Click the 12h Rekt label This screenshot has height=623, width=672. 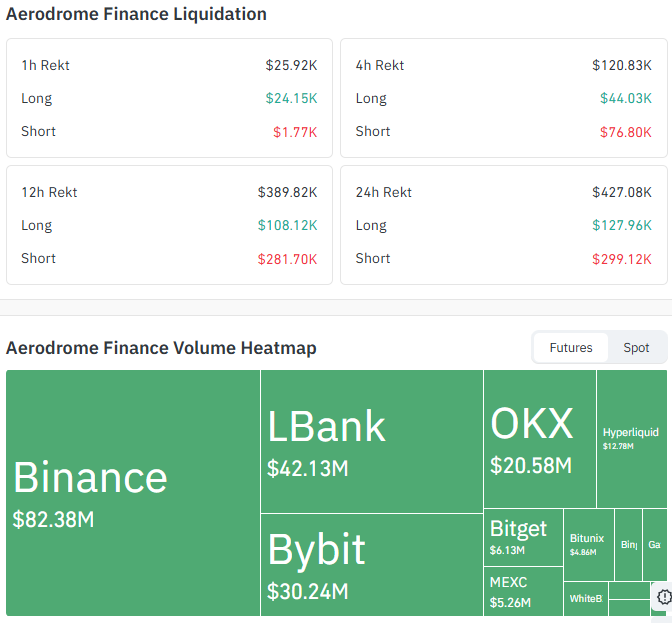coord(49,192)
